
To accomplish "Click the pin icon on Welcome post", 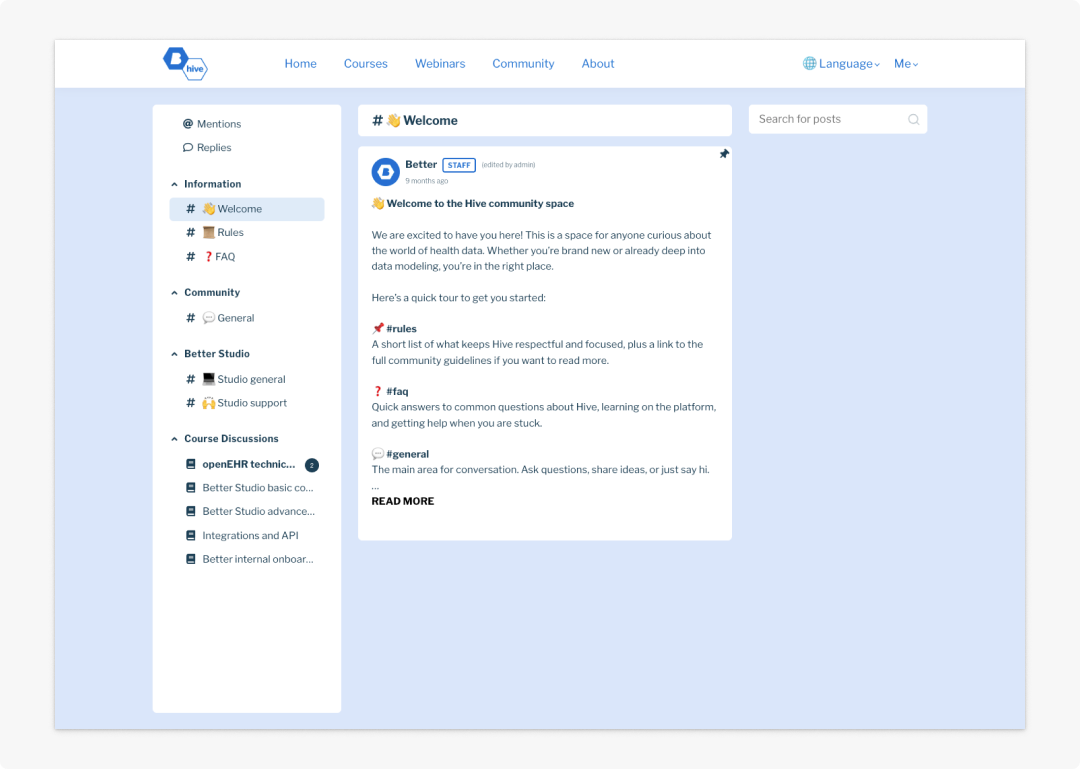I will coord(724,154).
